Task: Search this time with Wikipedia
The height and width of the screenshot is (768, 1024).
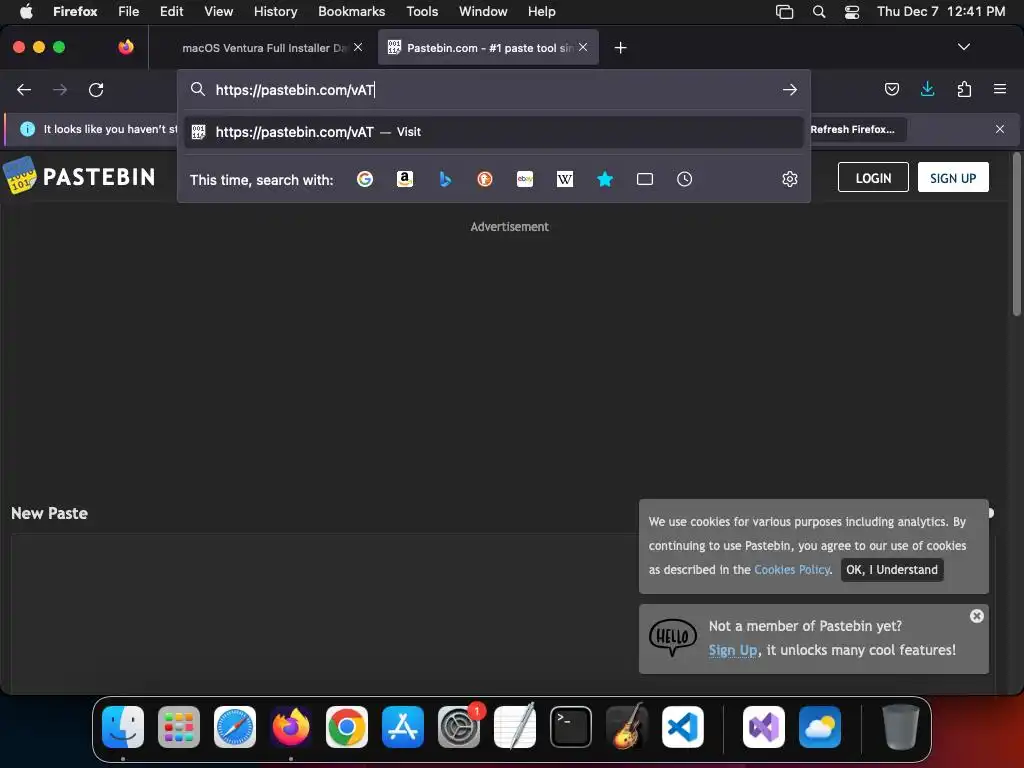Action: click(x=565, y=179)
